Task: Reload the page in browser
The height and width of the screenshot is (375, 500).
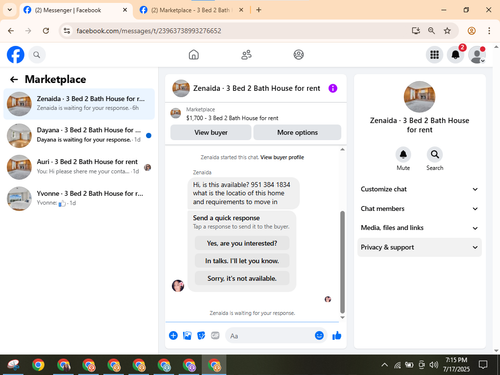Action: point(46,31)
